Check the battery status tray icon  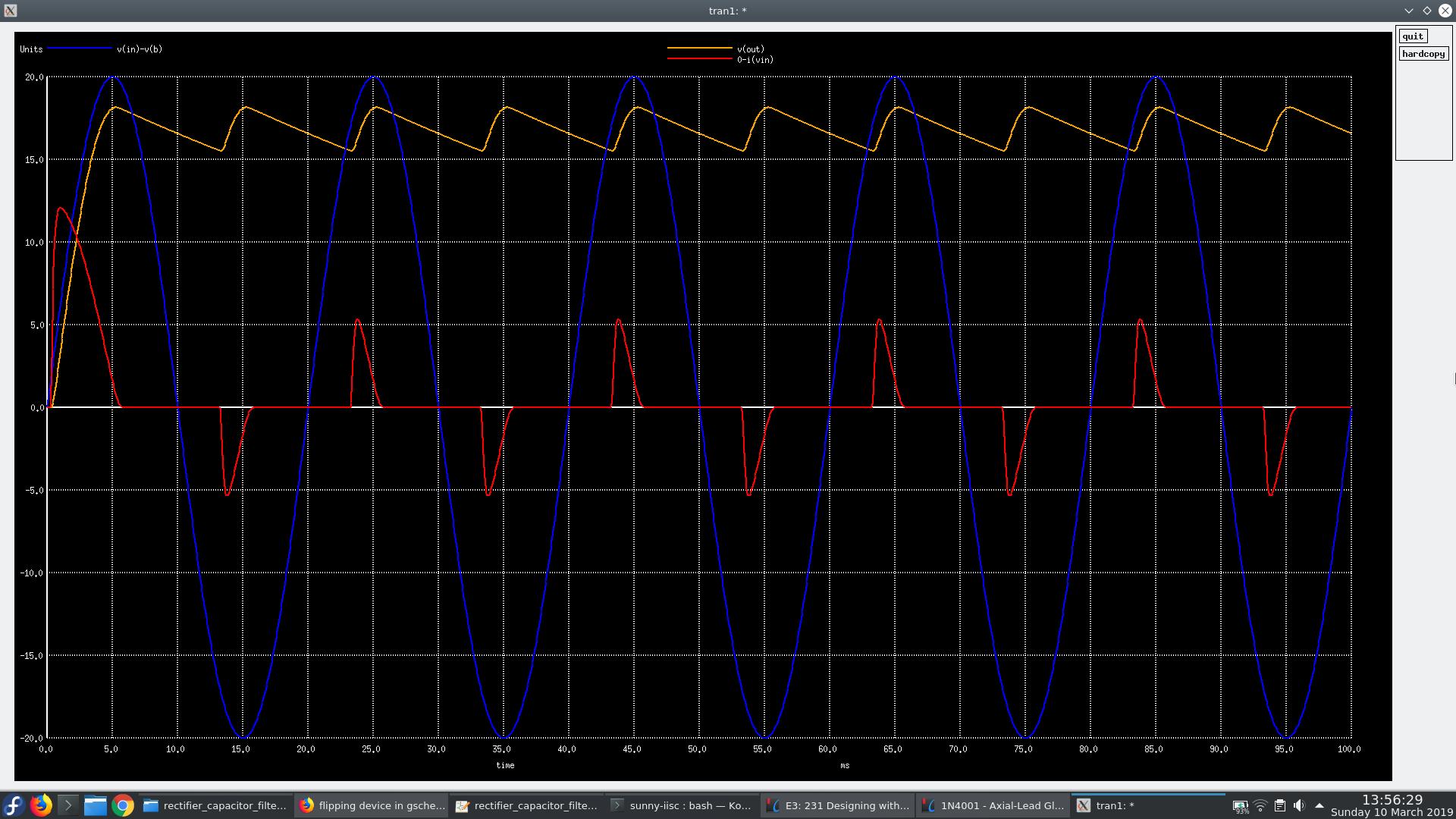pos(1240,805)
